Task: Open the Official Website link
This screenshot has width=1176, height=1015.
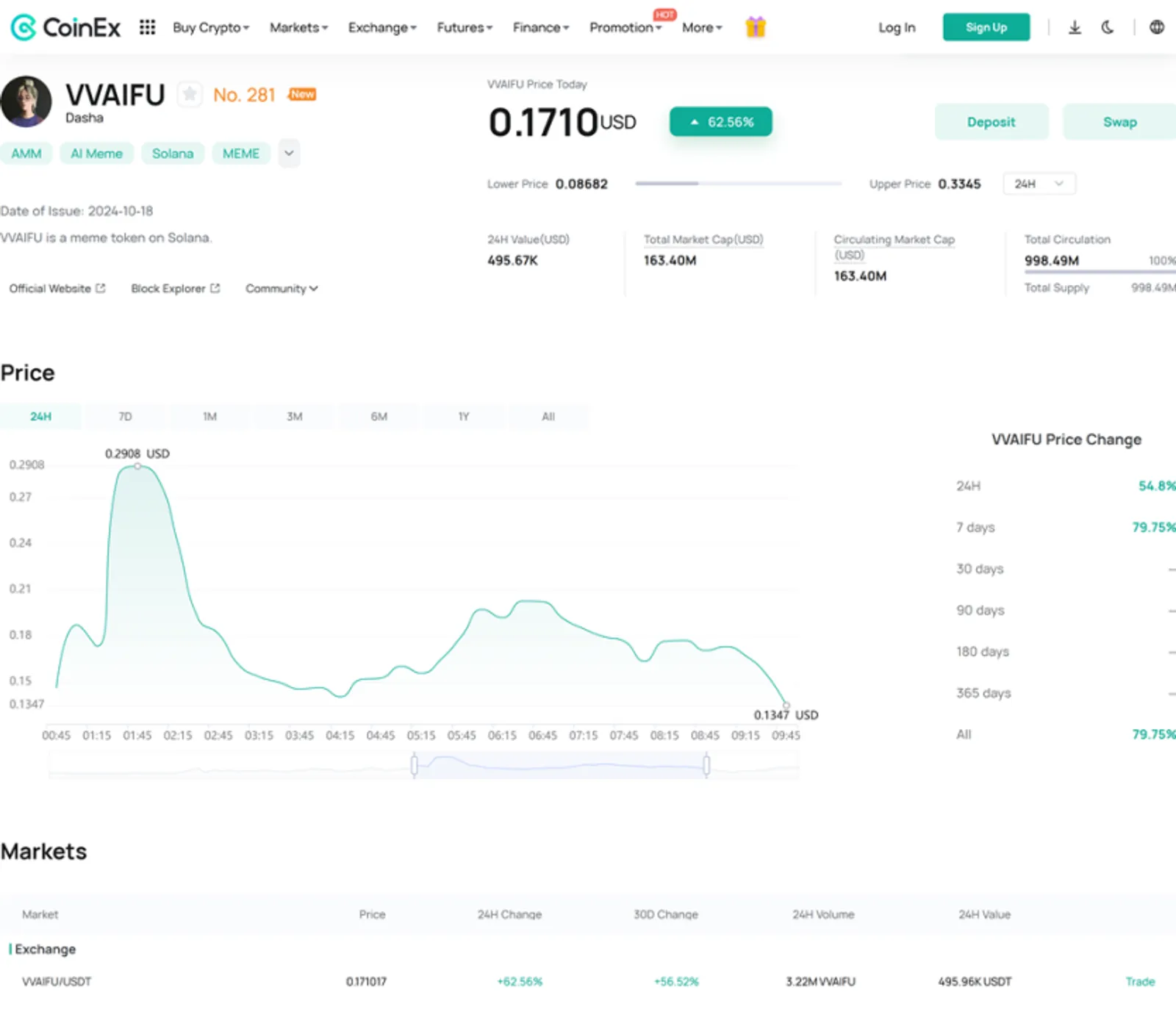Action: coord(57,288)
